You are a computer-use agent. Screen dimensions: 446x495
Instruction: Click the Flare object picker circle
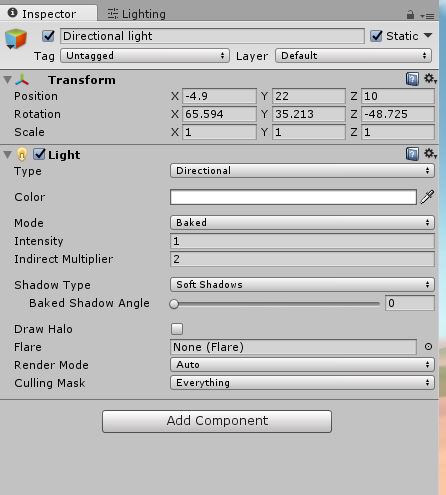tap(428, 347)
